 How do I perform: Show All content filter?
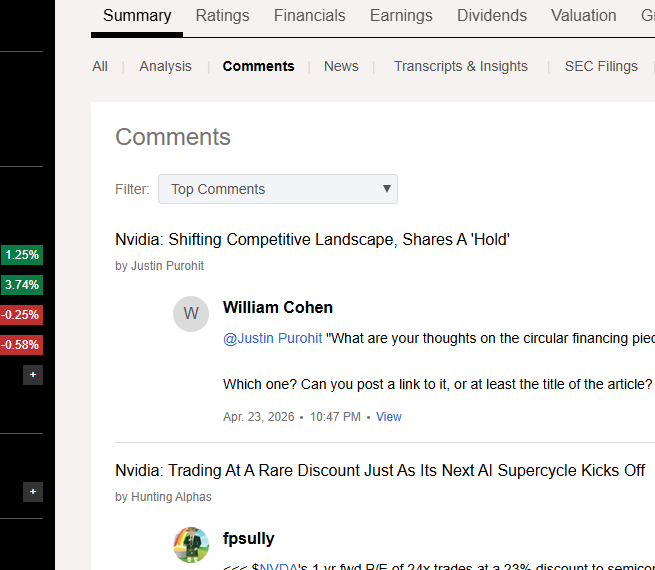click(x=100, y=66)
